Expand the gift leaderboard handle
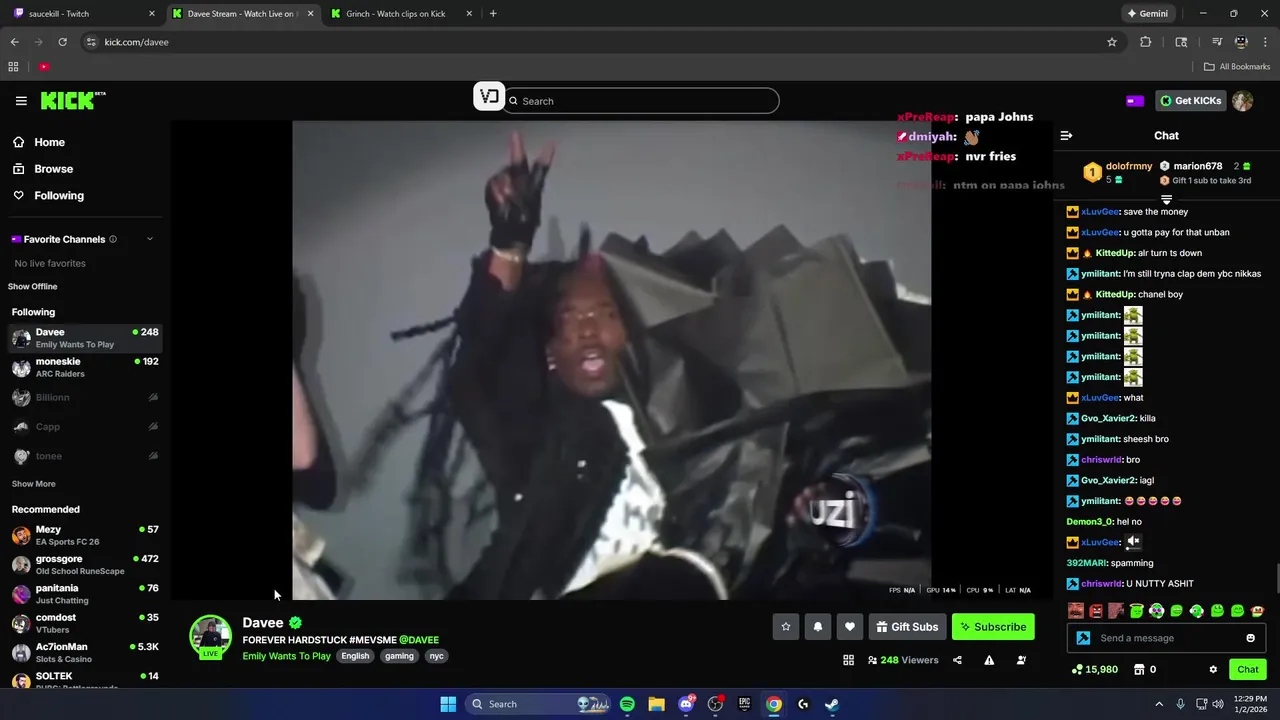The image size is (1280, 720). tap(1166, 200)
